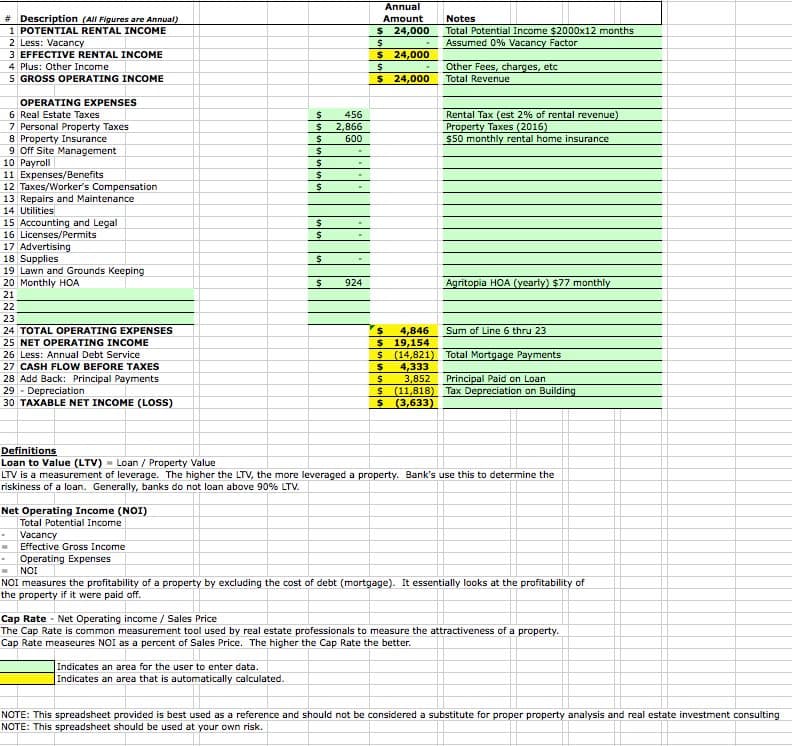
Task: Select the Monthly HOA value 924
Action: click(x=339, y=283)
